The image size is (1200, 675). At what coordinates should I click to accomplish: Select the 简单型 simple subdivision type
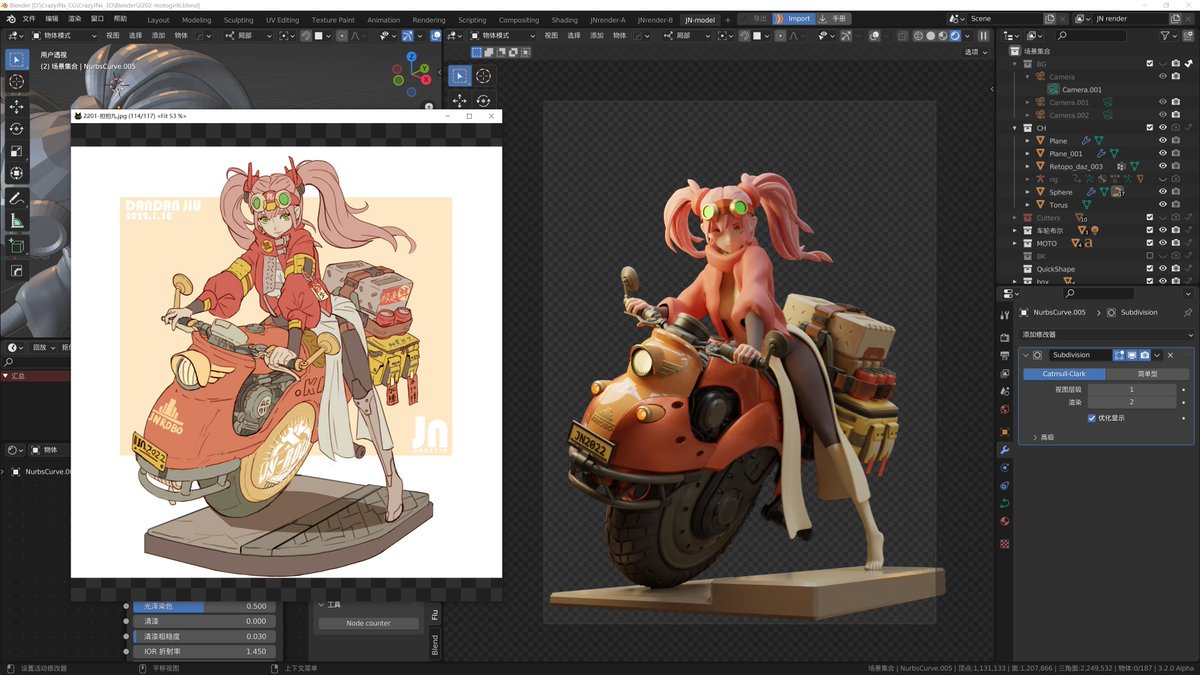(x=1147, y=374)
